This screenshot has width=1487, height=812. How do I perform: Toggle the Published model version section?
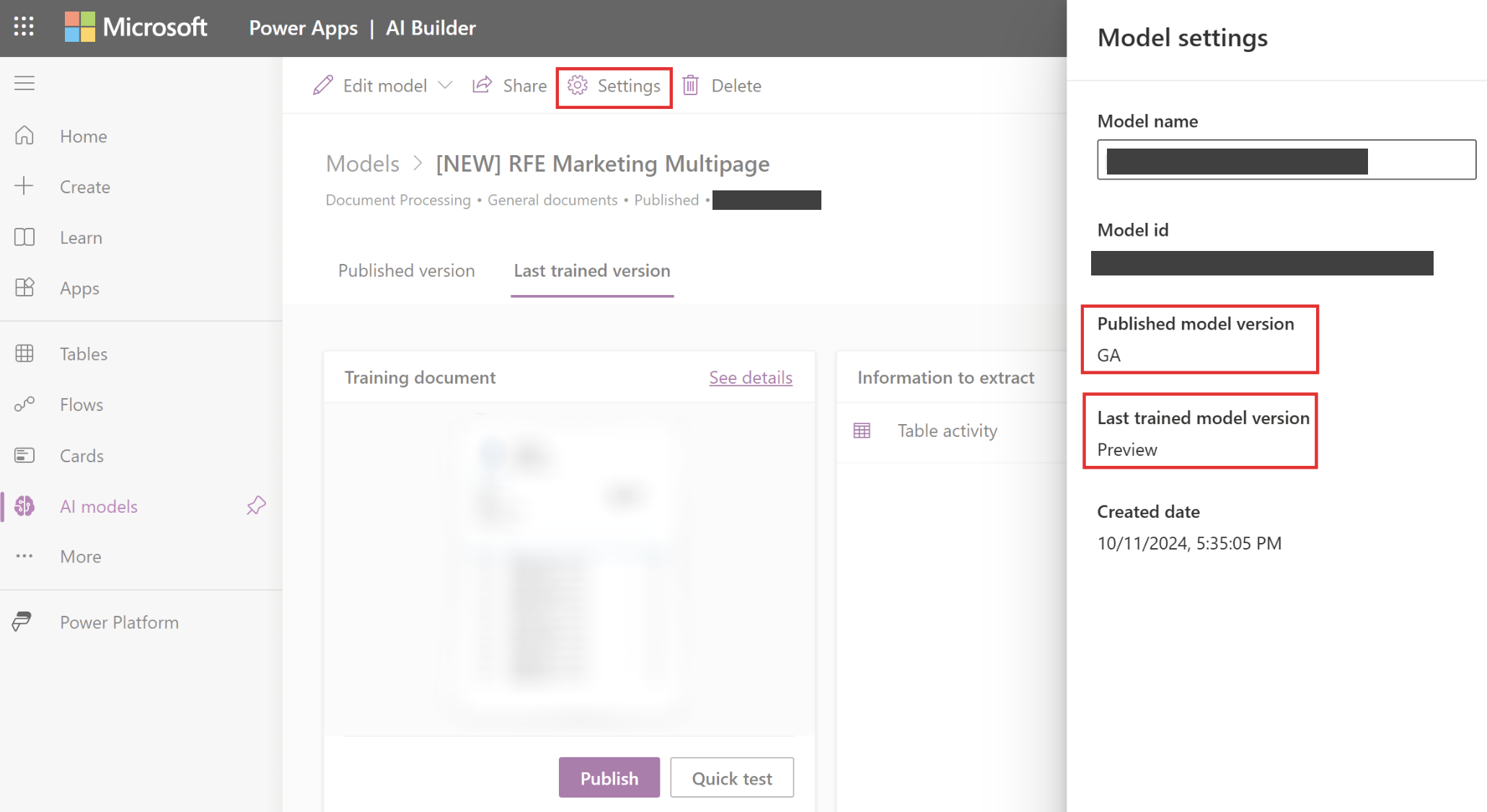click(1200, 339)
